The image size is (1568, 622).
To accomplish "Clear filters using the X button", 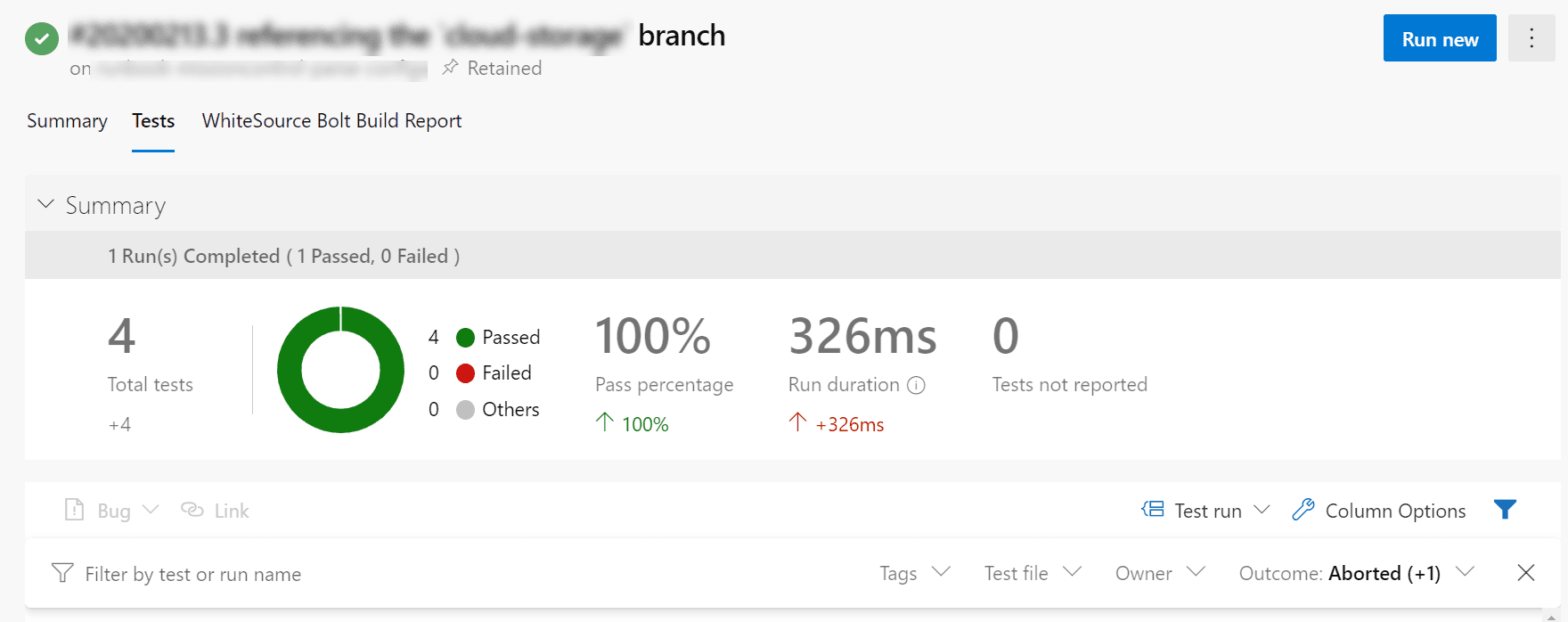I will point(1525,573).
